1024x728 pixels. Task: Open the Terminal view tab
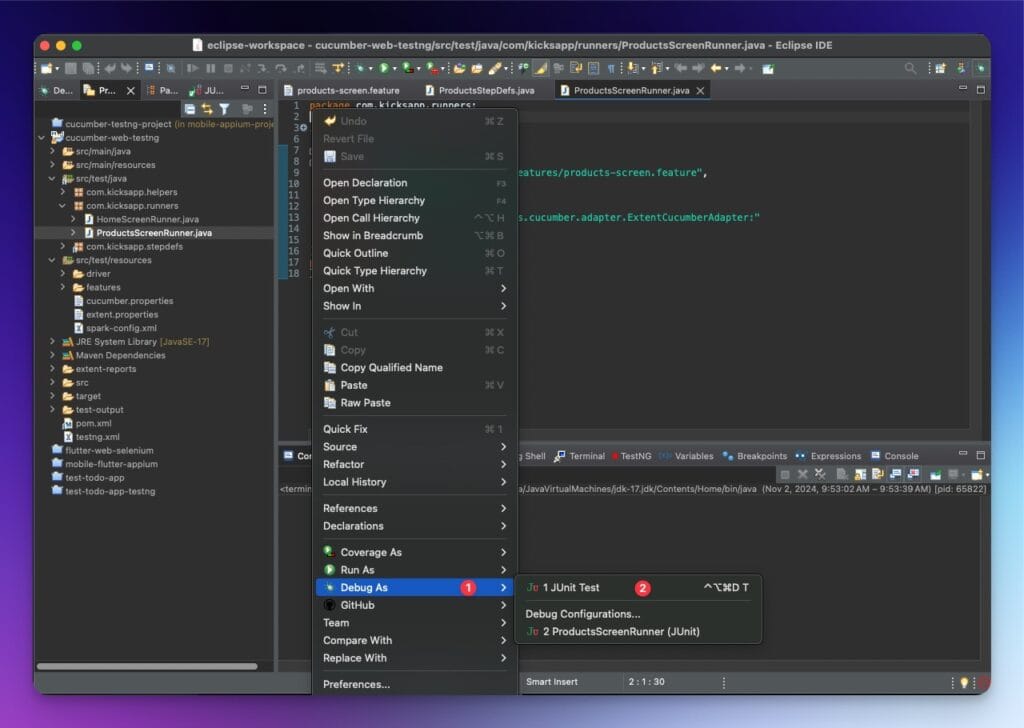(x=579, y=456)
